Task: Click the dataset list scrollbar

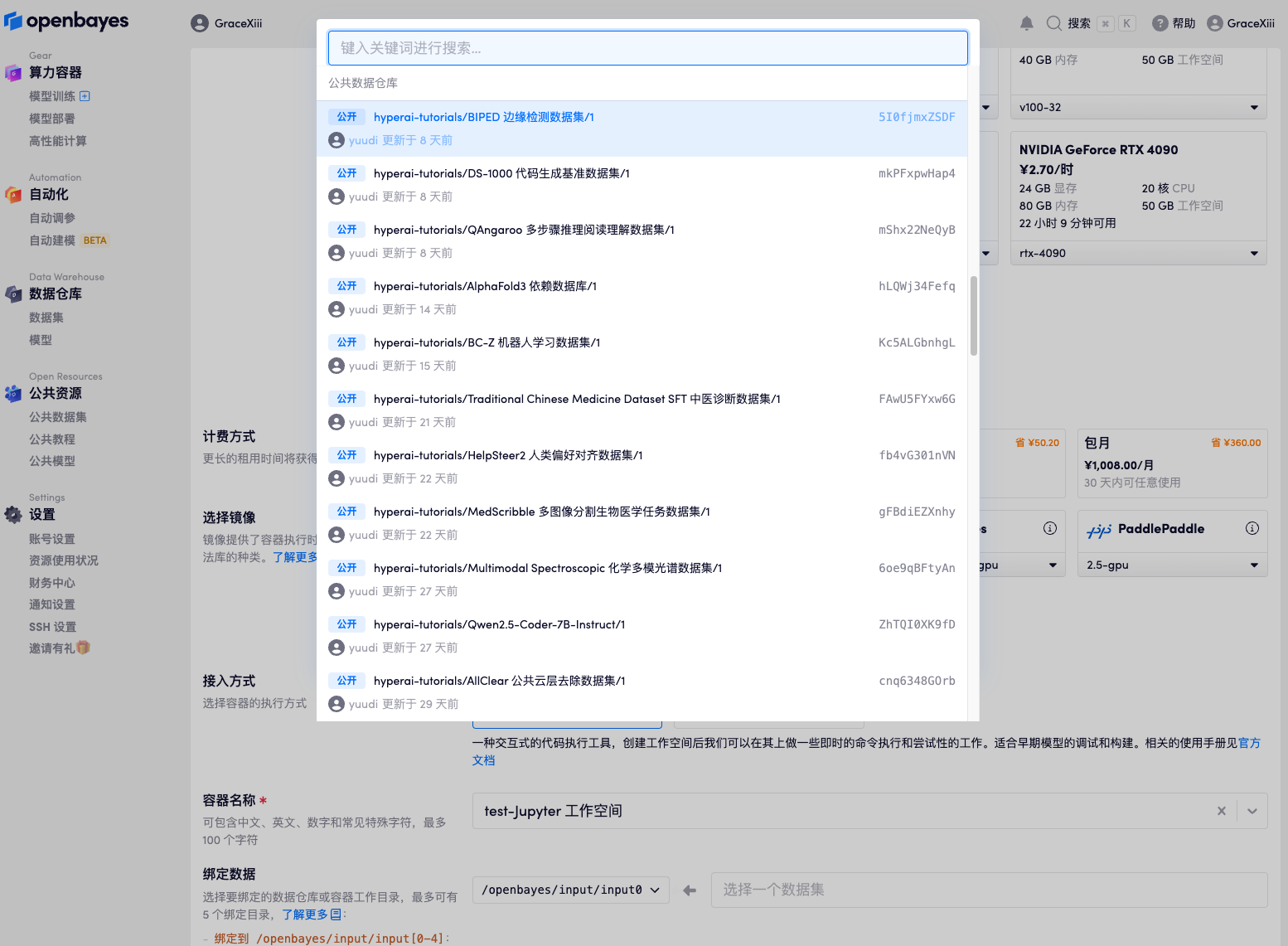Action: [973, 315]
